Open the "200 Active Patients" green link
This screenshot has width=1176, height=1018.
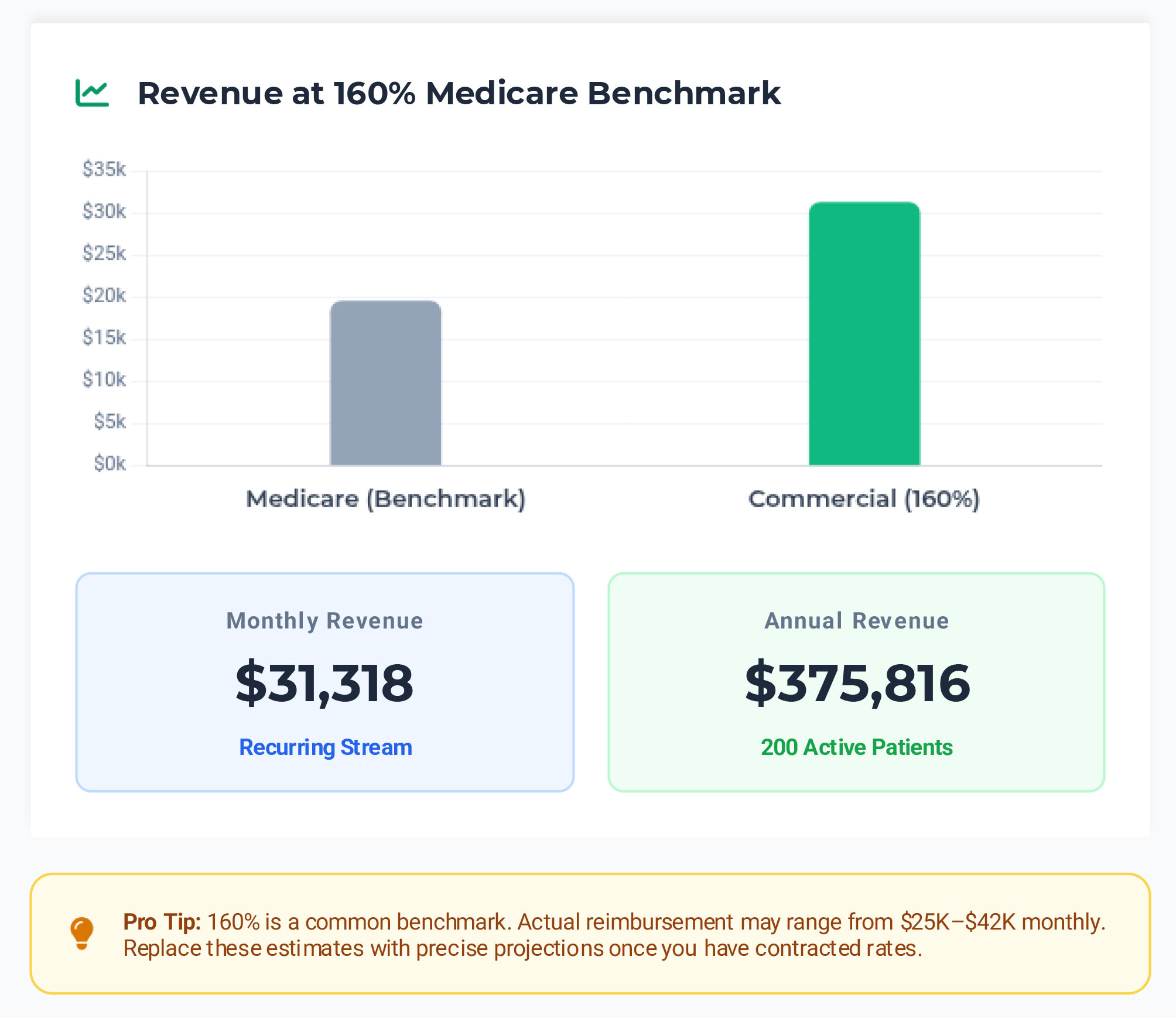pyautogui.click(x=857, y=747)
